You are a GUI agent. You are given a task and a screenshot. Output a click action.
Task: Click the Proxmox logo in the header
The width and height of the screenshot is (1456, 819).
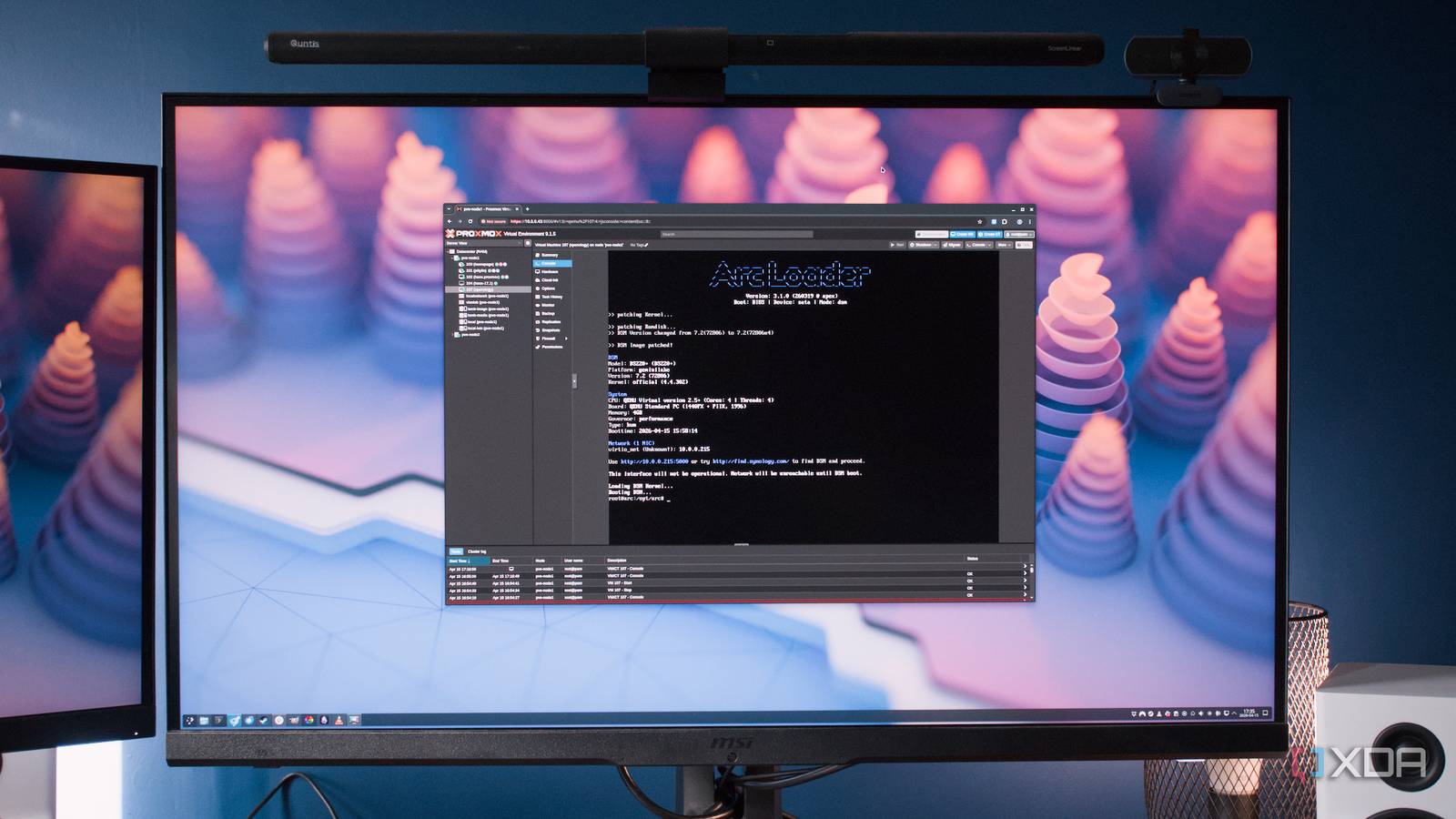[473, 234]
